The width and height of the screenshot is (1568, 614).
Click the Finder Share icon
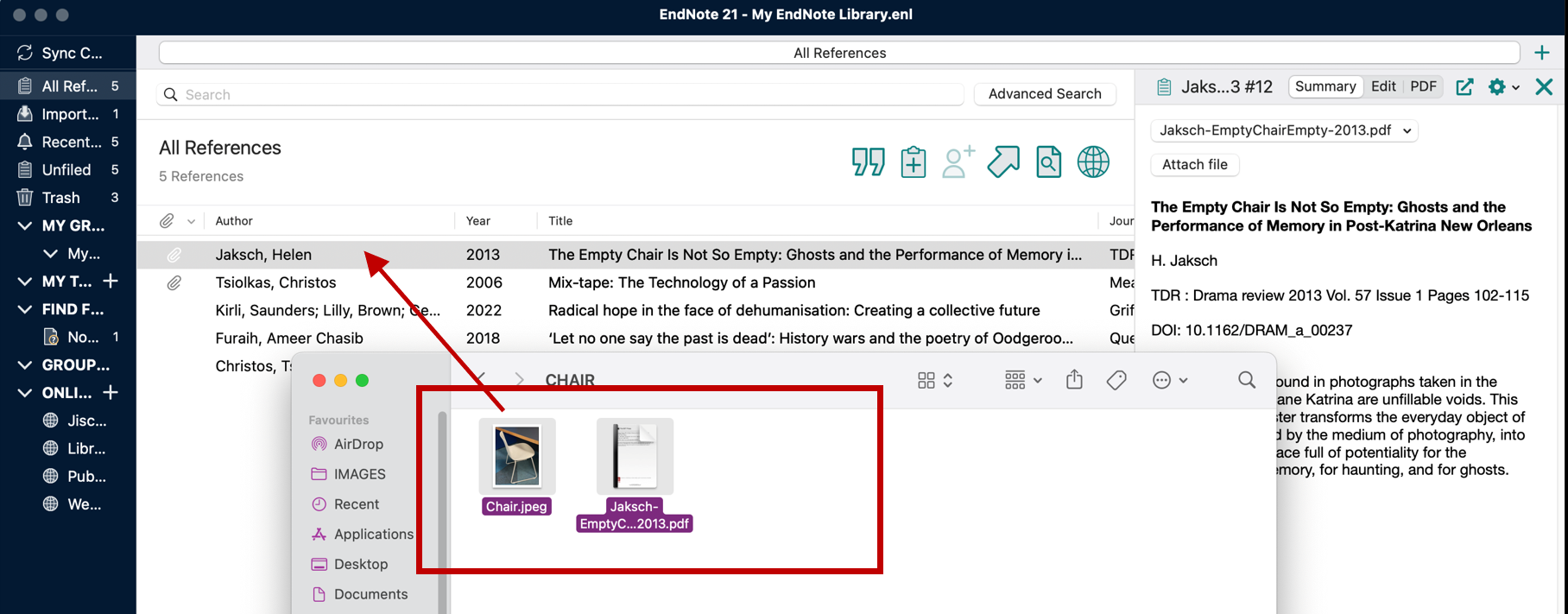(x=1074, y=379)
